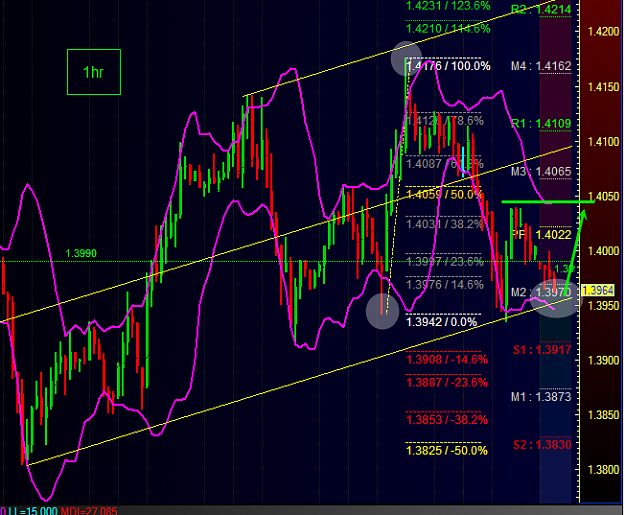The image size is (625, 515).
Task: Click the 1.4176 / 100.0% Fibonacci level
Action: [x=448, y=66]
